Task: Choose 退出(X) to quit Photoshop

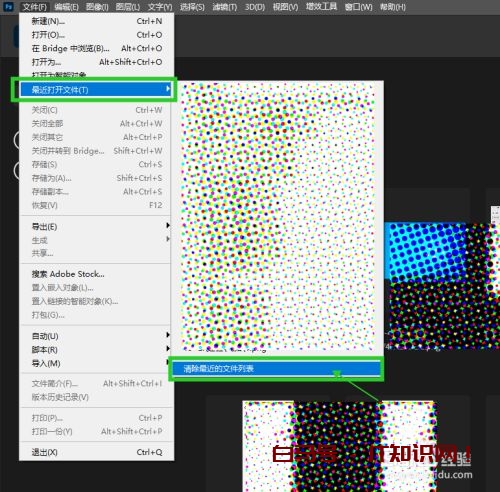Action: [97, 452]
